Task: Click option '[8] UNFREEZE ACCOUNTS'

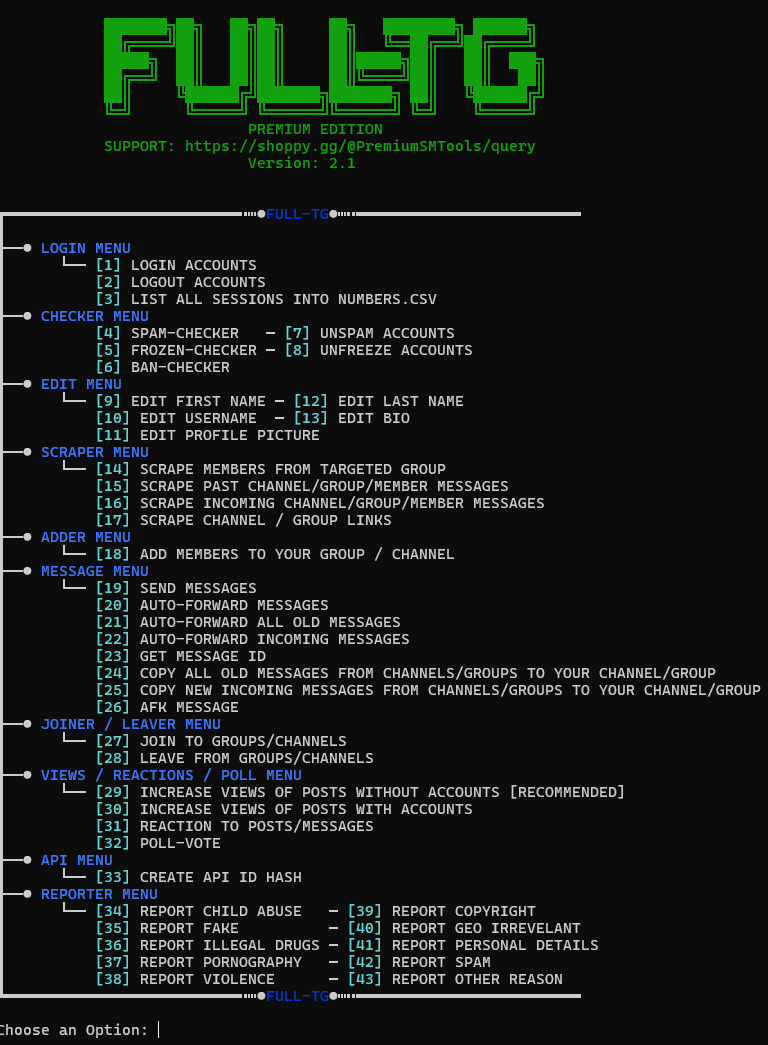Action: point(379,350)
